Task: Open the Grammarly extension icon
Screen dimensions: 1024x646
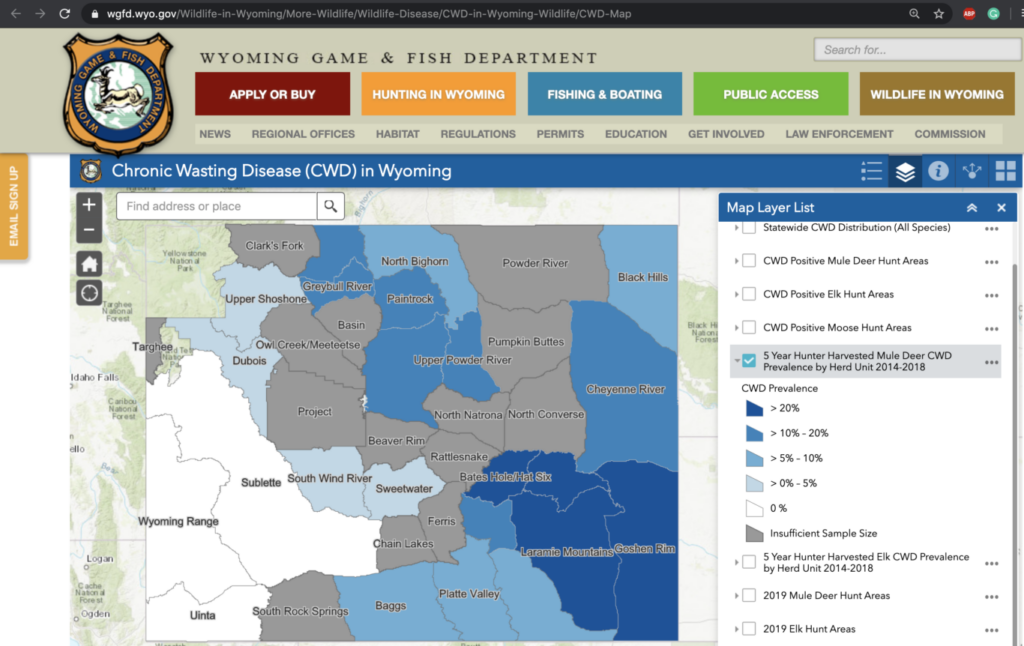Action: [993, 14]
